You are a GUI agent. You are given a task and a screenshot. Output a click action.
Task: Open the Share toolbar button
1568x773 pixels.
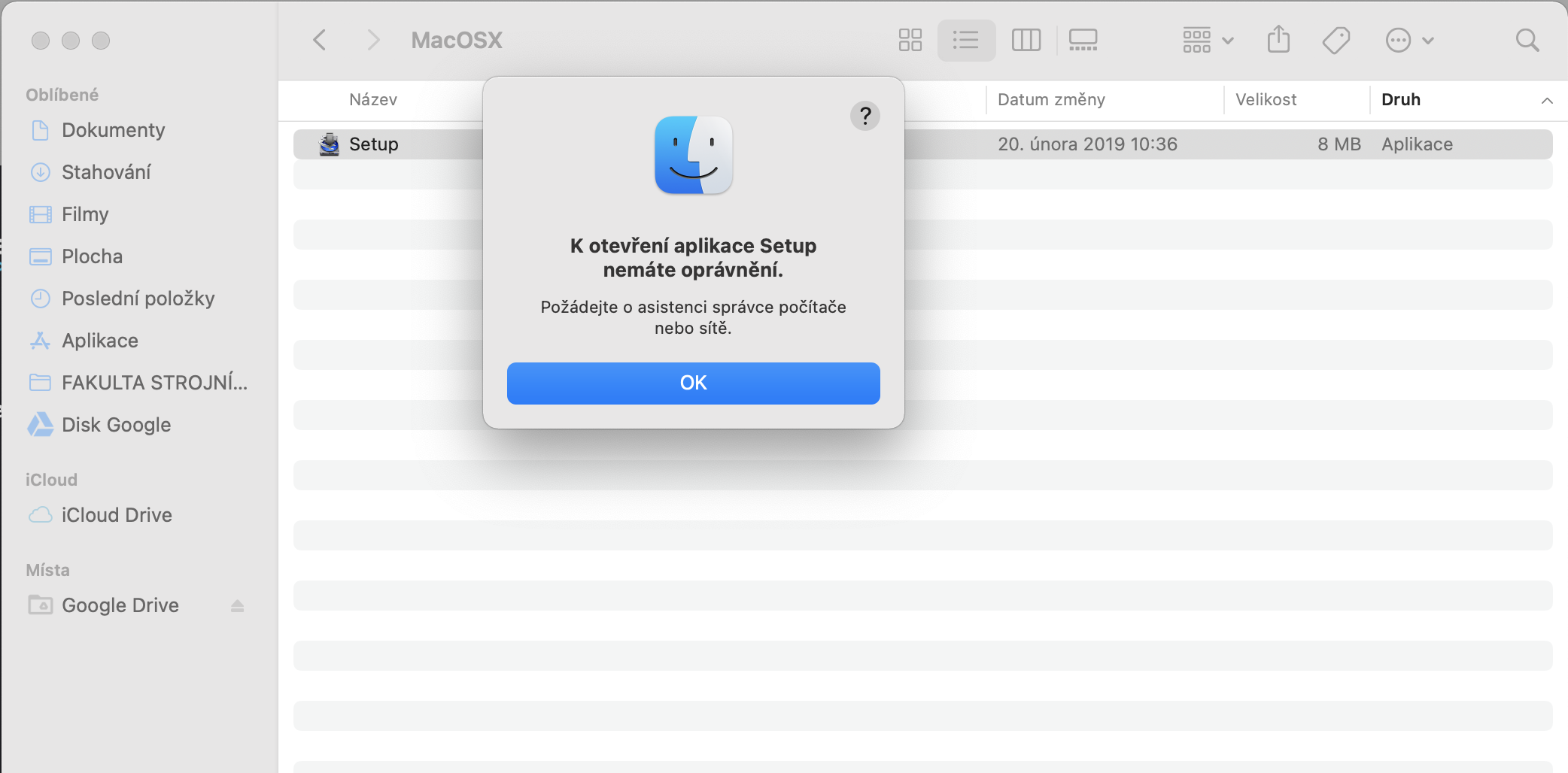coord(1278,40)
